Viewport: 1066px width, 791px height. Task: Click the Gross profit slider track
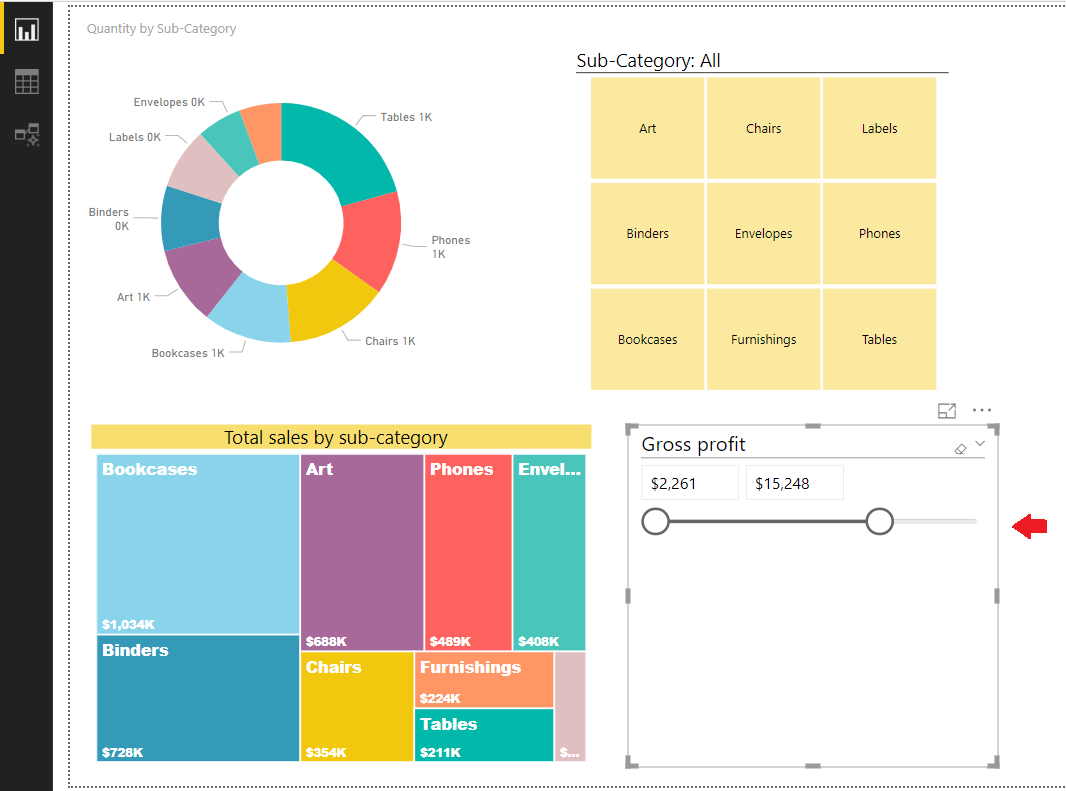click(809, 522)
